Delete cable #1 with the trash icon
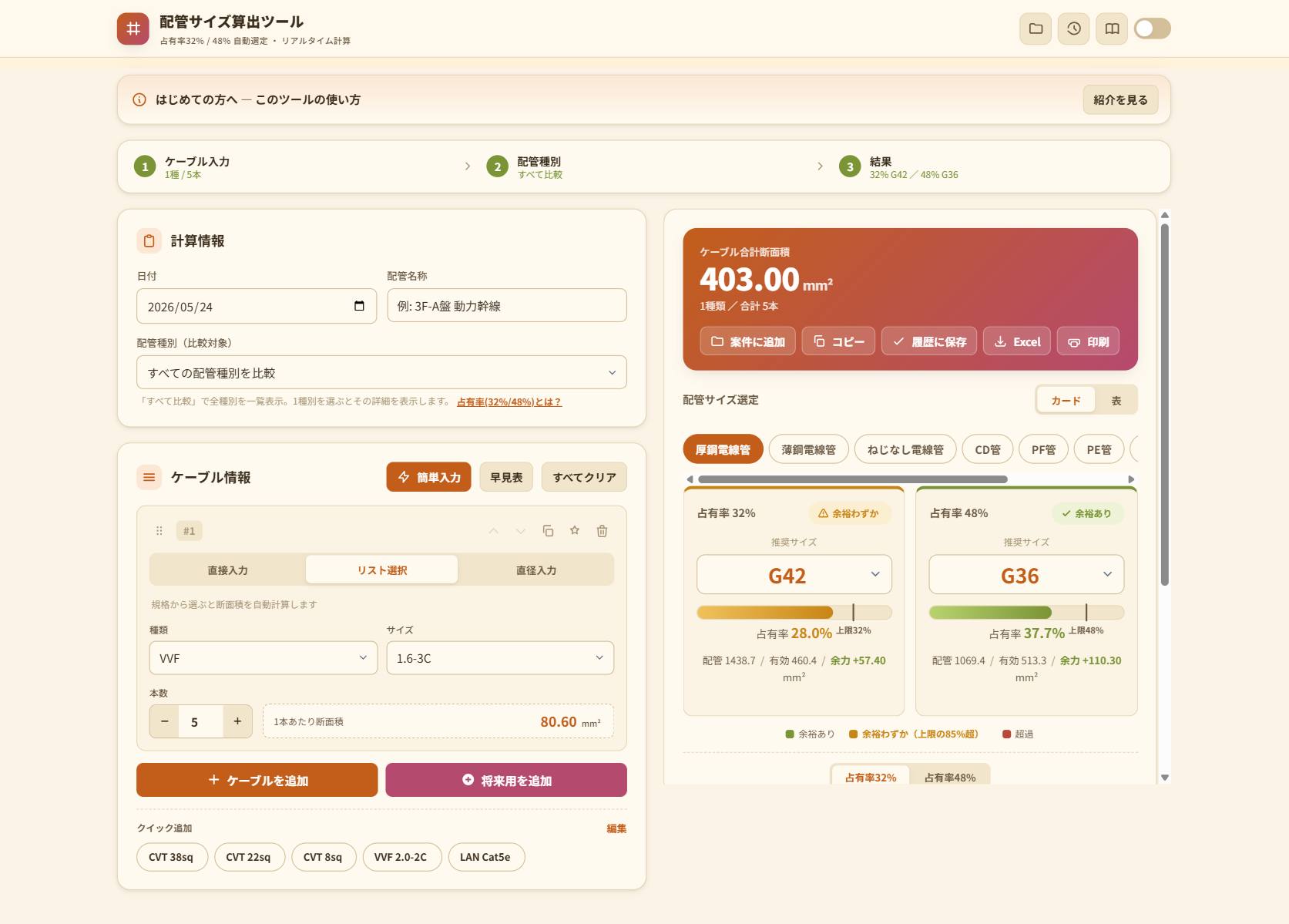 [x=603, y=531]
